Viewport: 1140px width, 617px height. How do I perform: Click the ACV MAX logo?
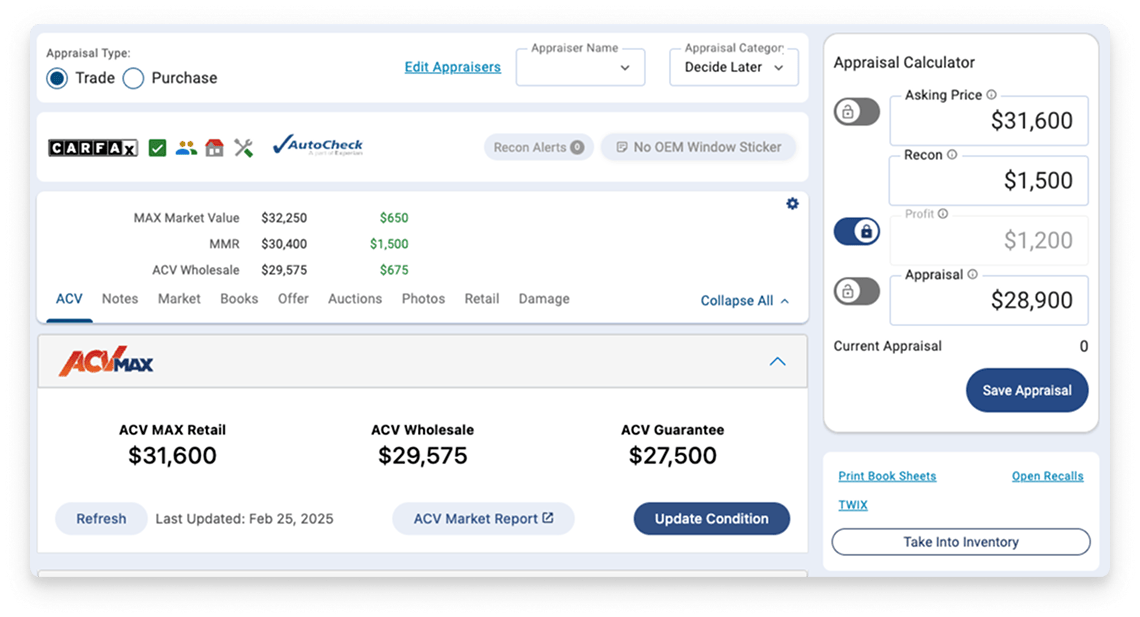[x=106, y=361]
